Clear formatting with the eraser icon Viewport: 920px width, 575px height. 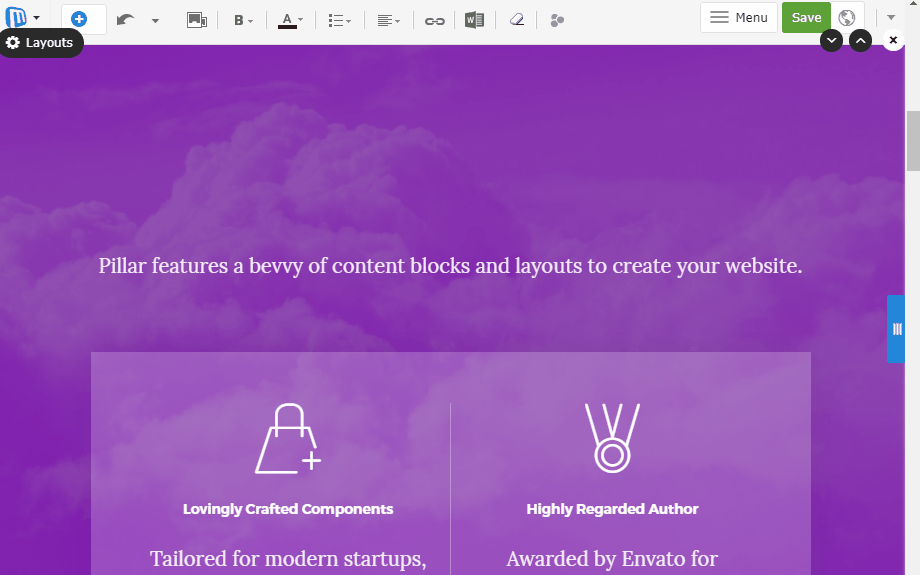click(x=516, y=21)
